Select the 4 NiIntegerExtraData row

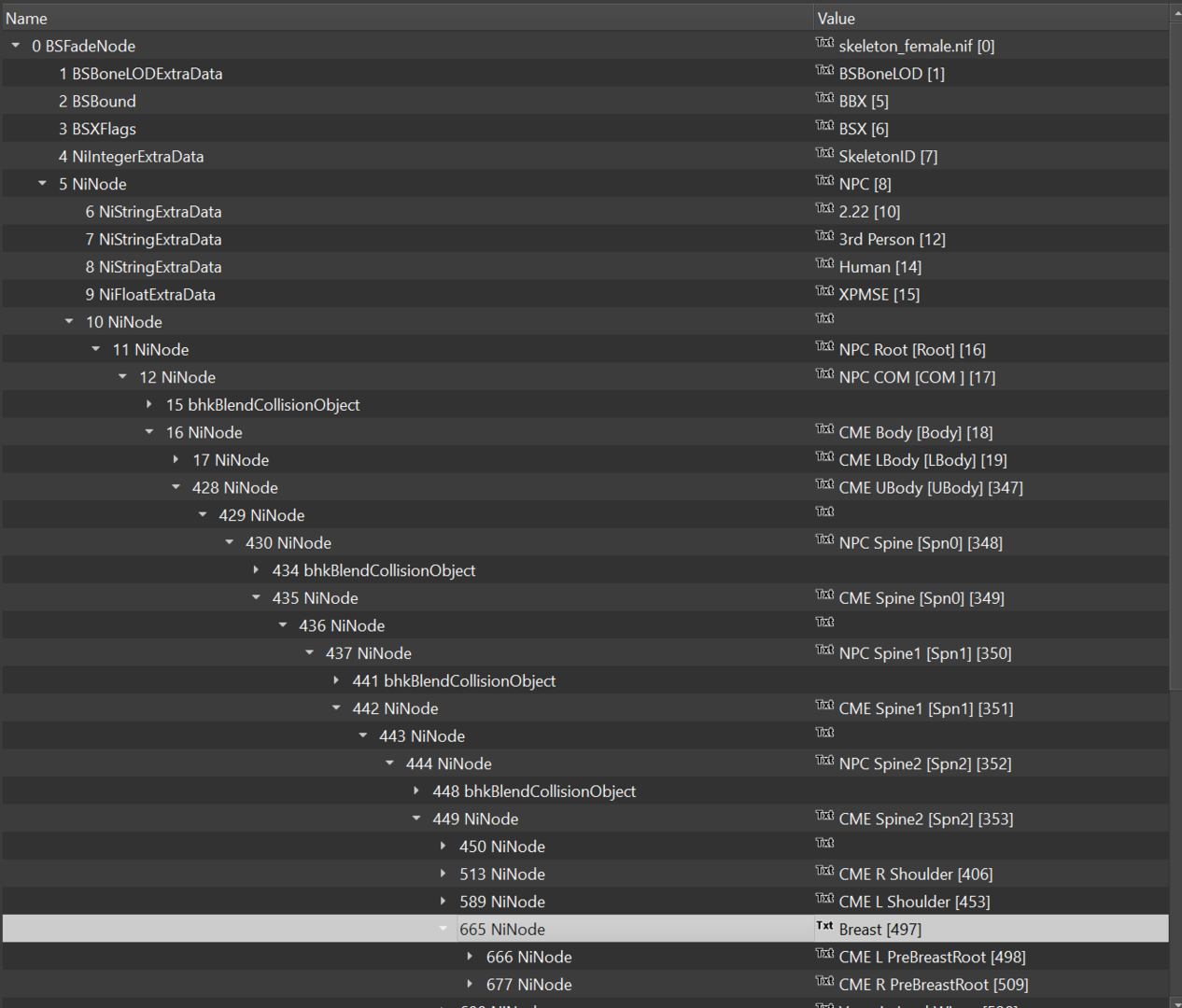[x=585, y=156]
